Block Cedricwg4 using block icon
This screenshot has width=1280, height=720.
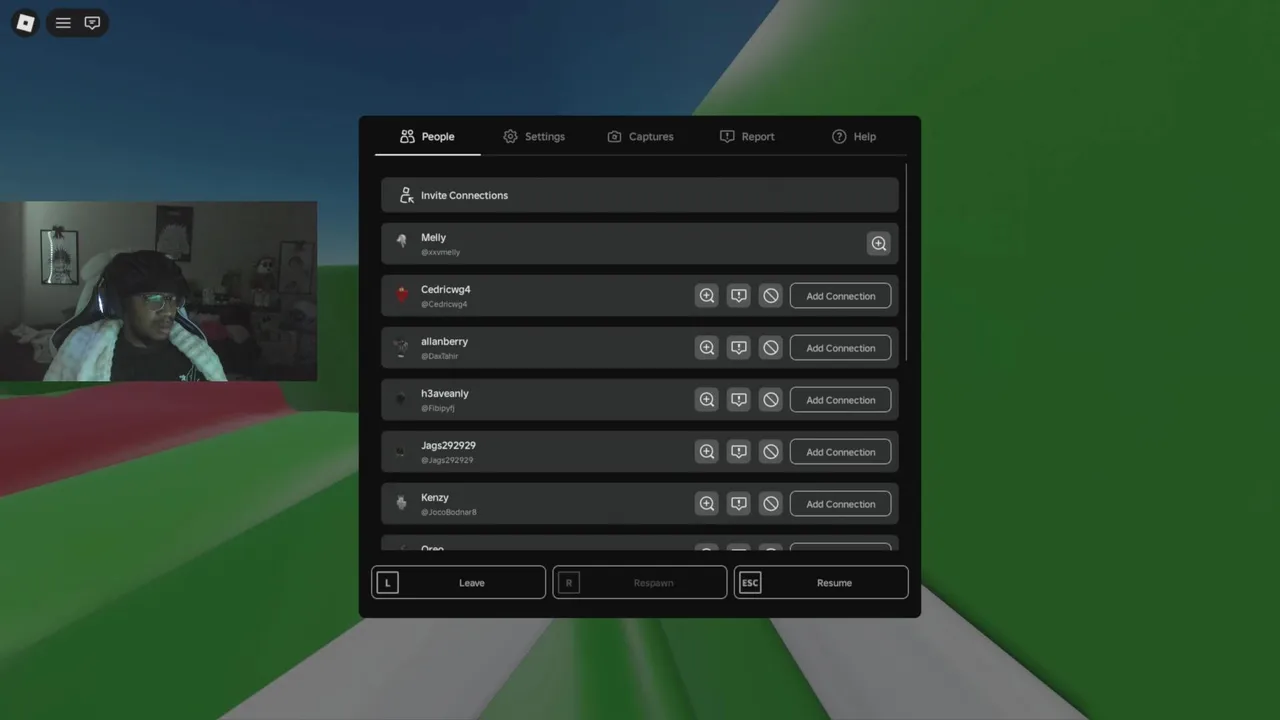tap(771, 296)
